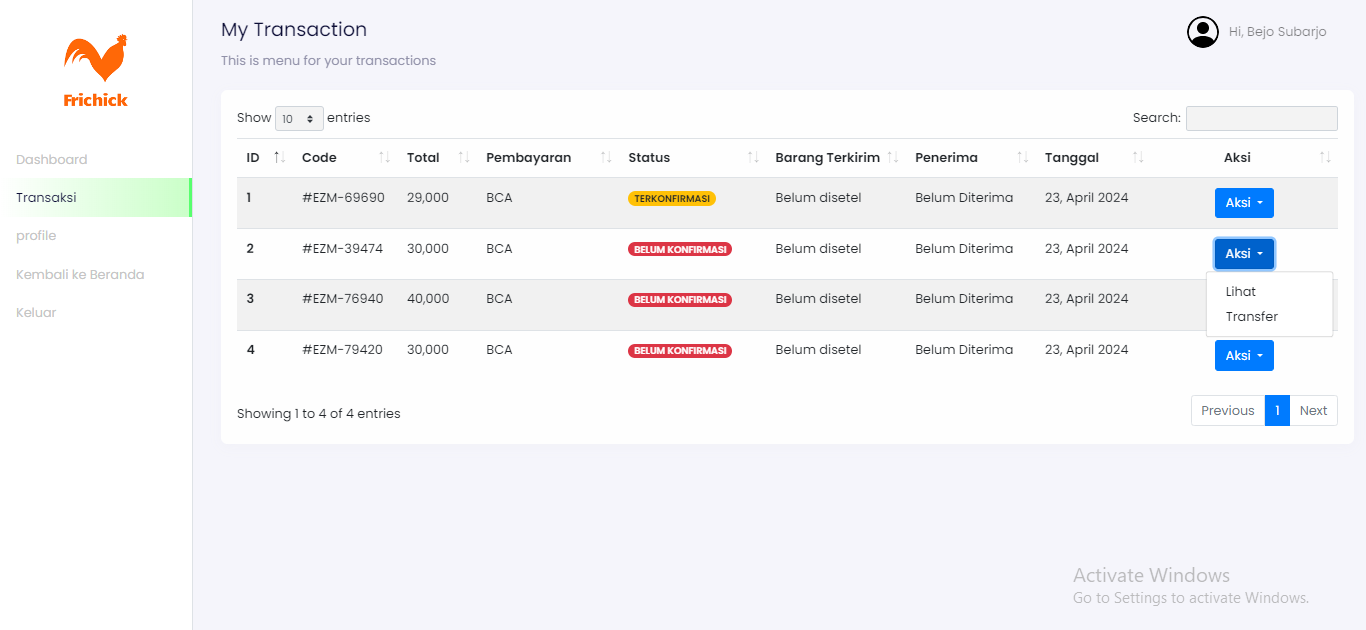The height and width of the screenshot is (630, 1366).
Task: Sort by Tanggal column sort icon
Action: point(1138,157)
